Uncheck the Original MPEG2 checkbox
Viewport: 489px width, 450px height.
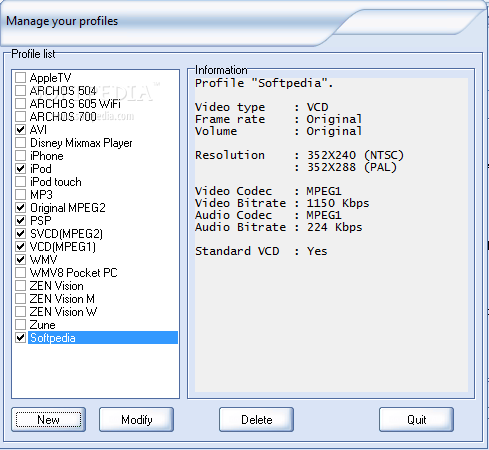coord(21,207)
